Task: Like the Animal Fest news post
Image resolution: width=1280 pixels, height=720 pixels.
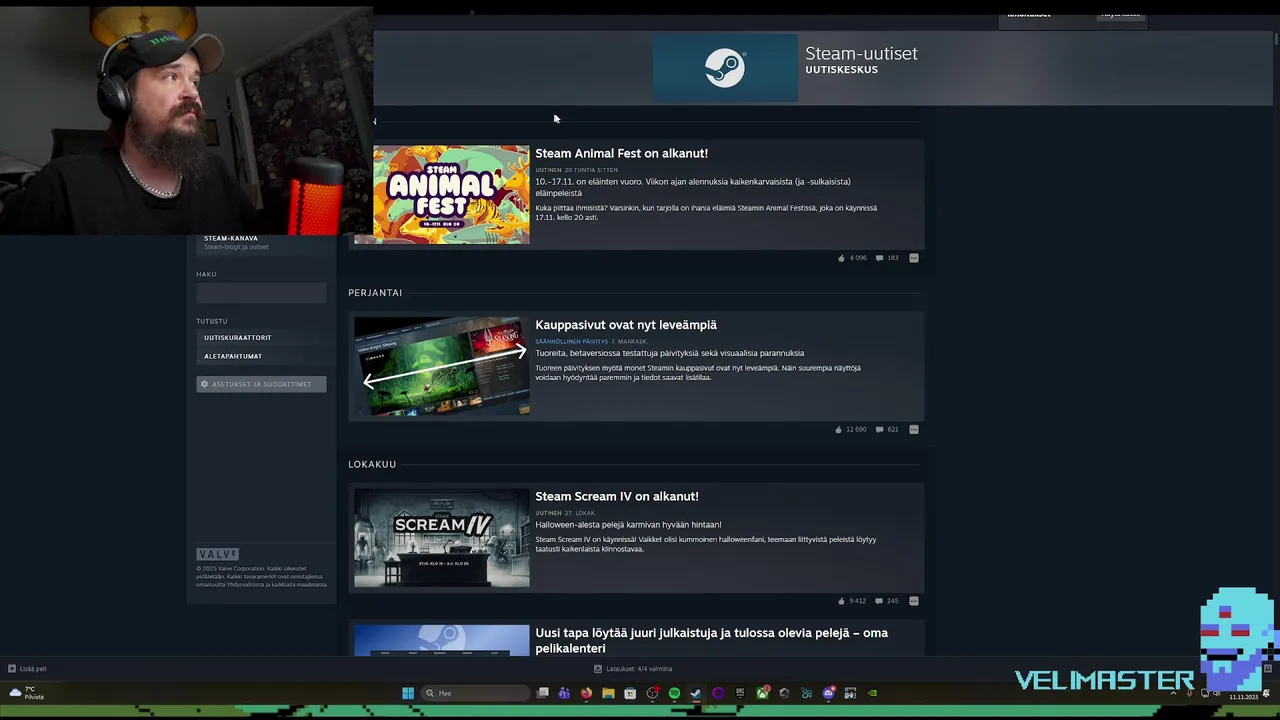Action: 841,258
